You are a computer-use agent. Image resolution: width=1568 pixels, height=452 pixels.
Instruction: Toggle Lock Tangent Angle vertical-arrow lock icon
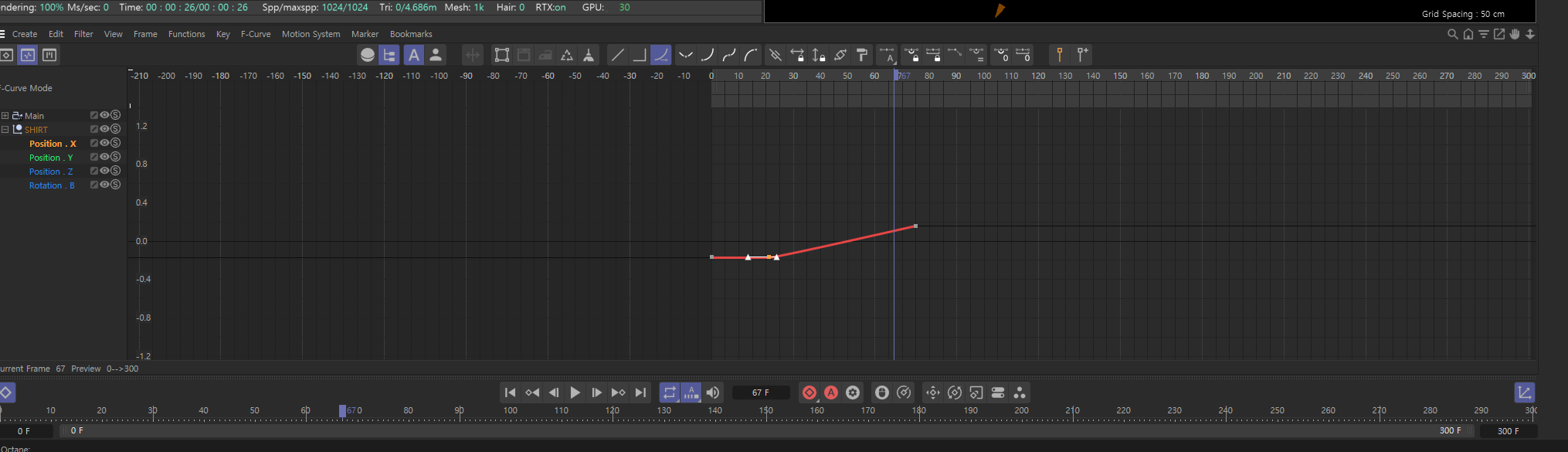tap(819, 55)
